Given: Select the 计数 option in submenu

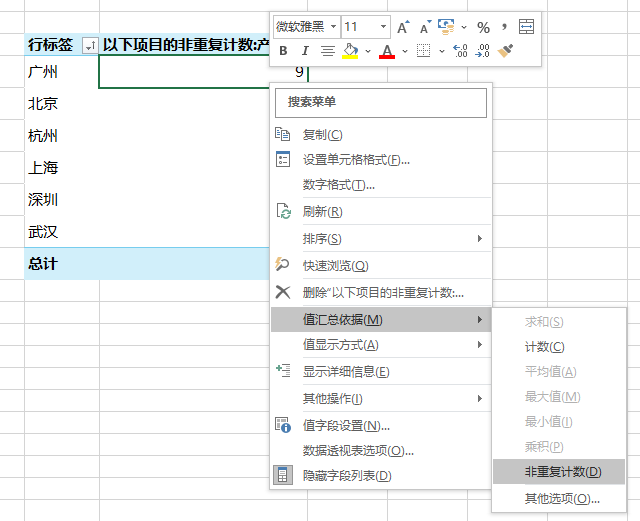Looking at the screenshot, I should tap(544, 347).
